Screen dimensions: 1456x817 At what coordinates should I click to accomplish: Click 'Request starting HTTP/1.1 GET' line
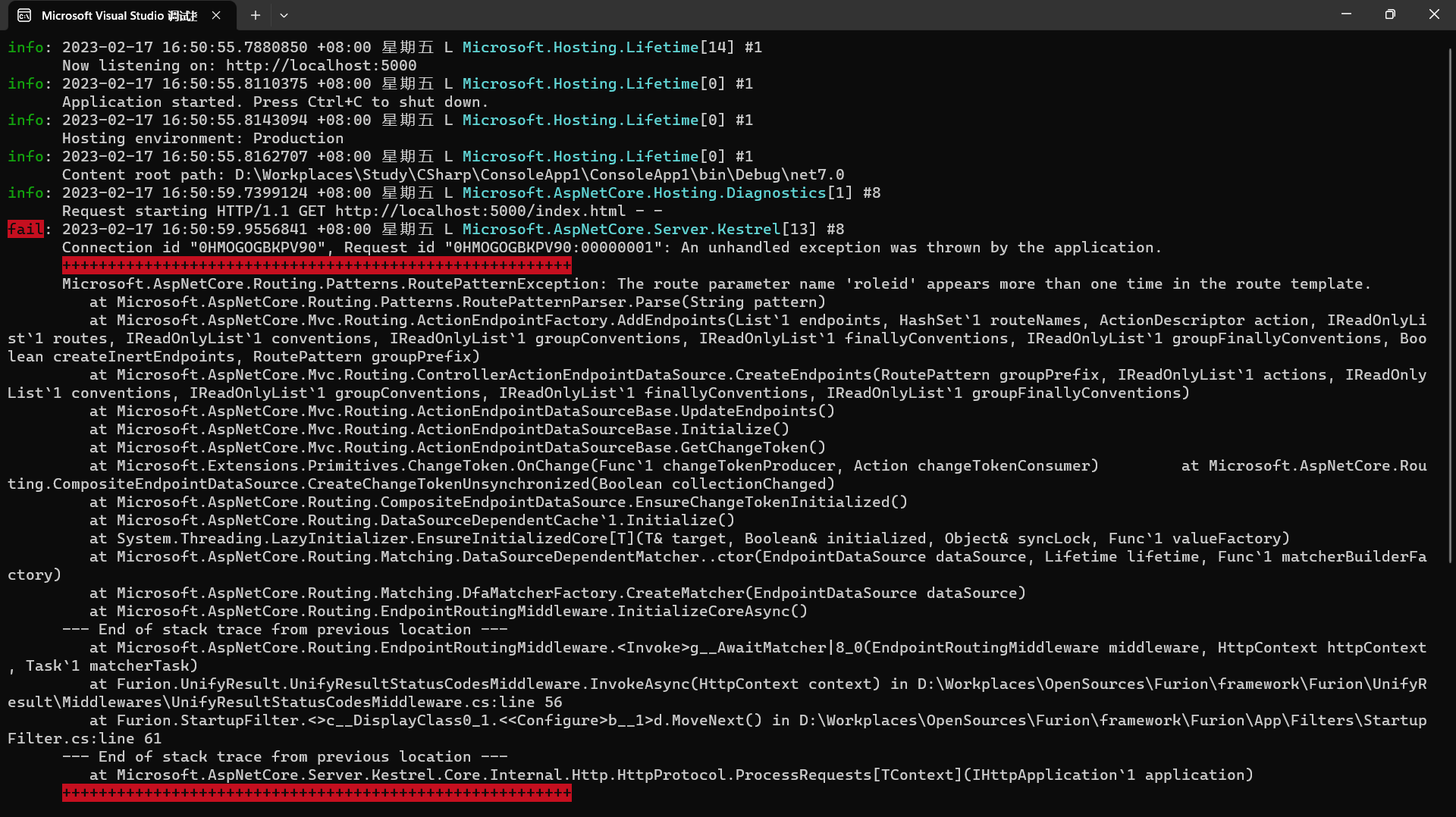(x=362, y=211)
